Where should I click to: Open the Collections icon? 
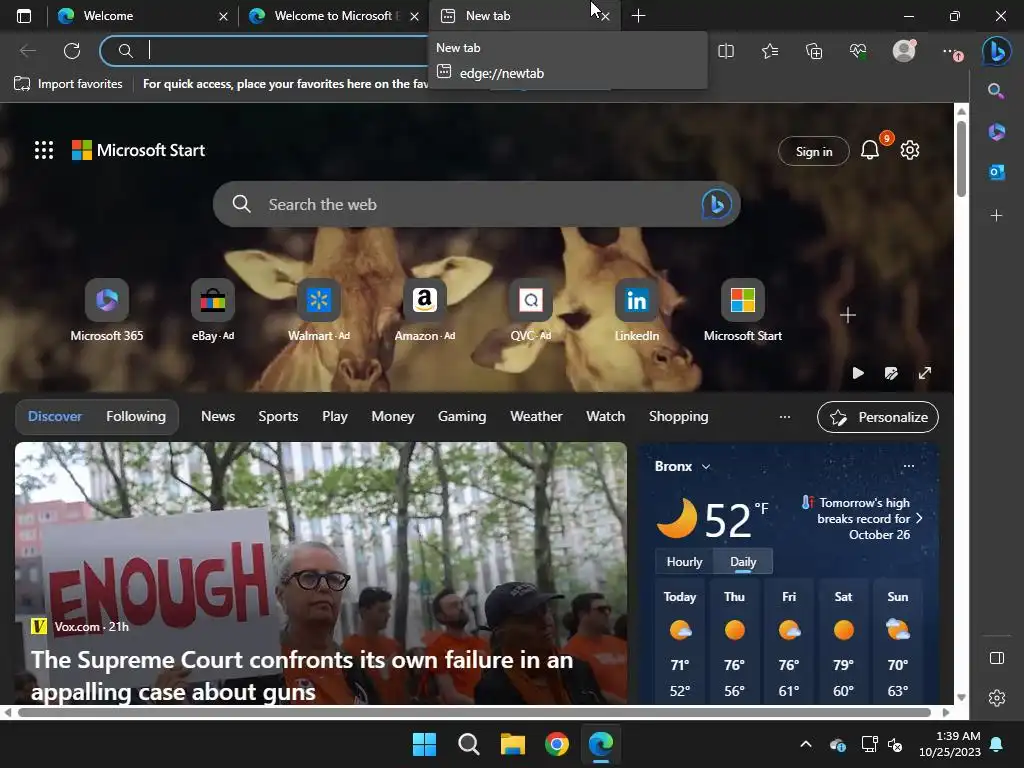tap(814, 51)
